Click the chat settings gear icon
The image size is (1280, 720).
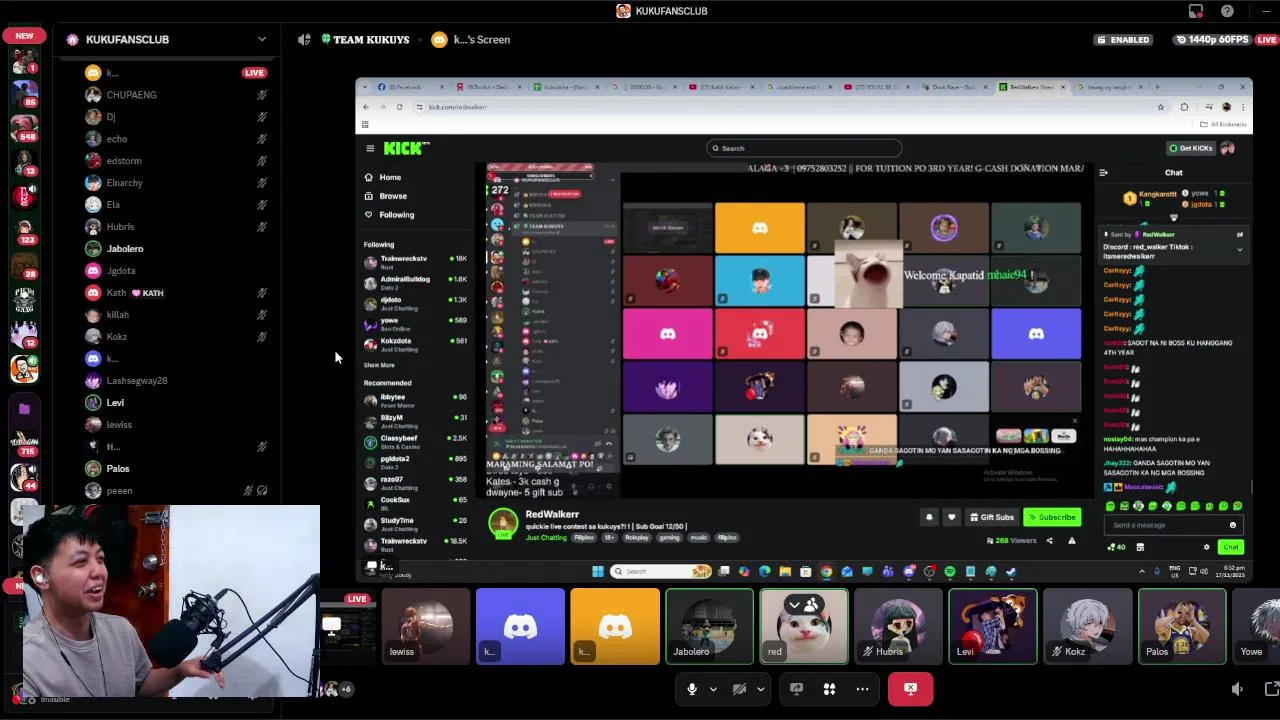(x=1206, y=547)
